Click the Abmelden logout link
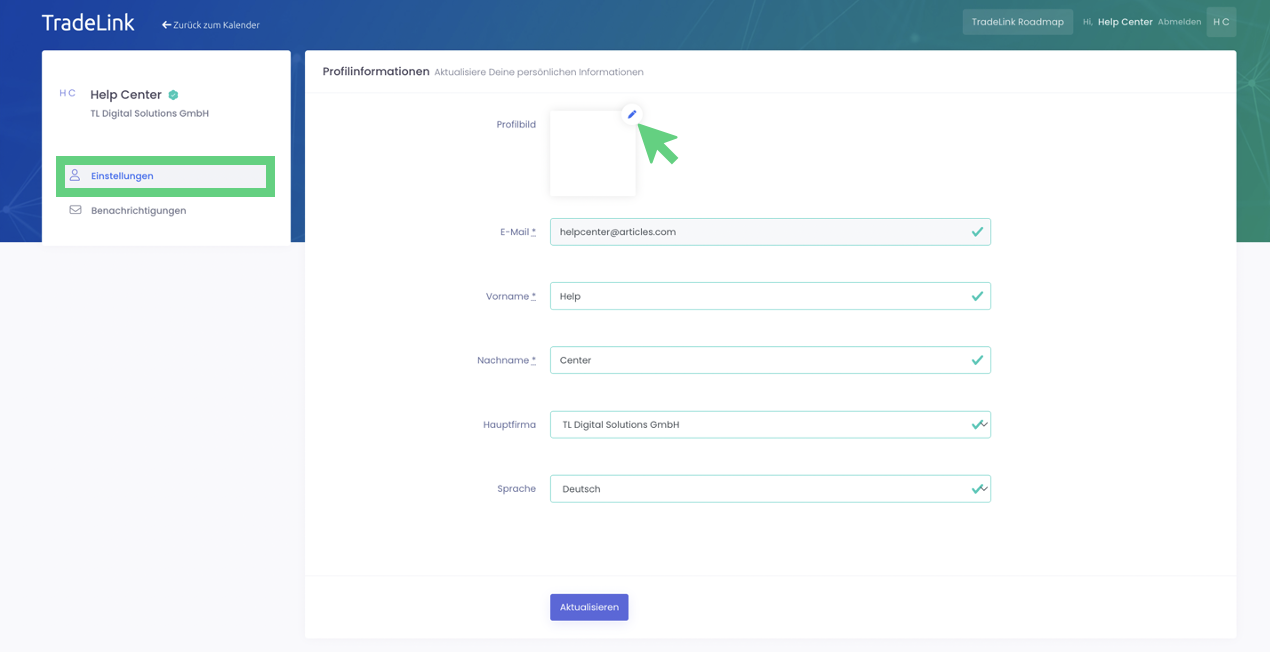 click(x=1179, y=22)
